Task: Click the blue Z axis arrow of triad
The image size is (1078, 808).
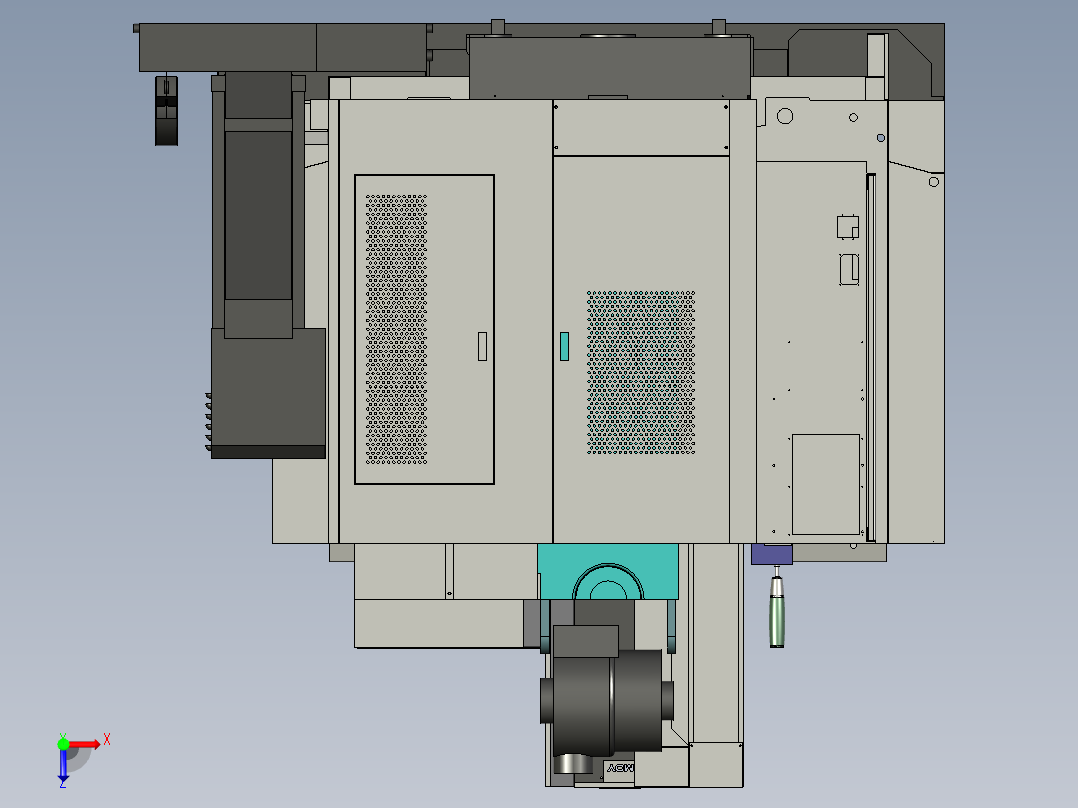Action: point(63,767)
